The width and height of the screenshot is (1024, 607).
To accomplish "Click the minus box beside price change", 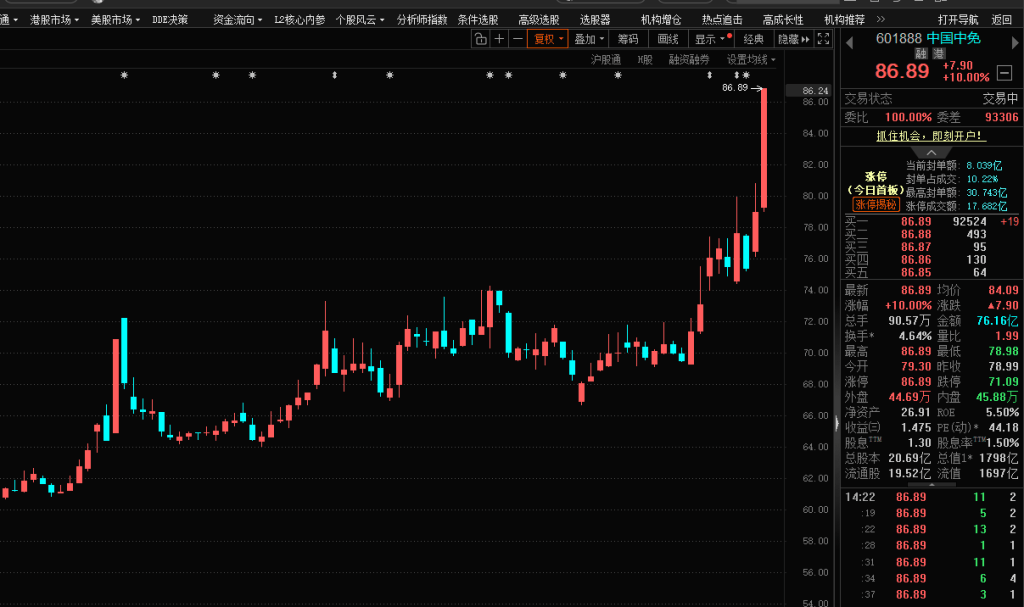I will click(x=1002, y=71).
